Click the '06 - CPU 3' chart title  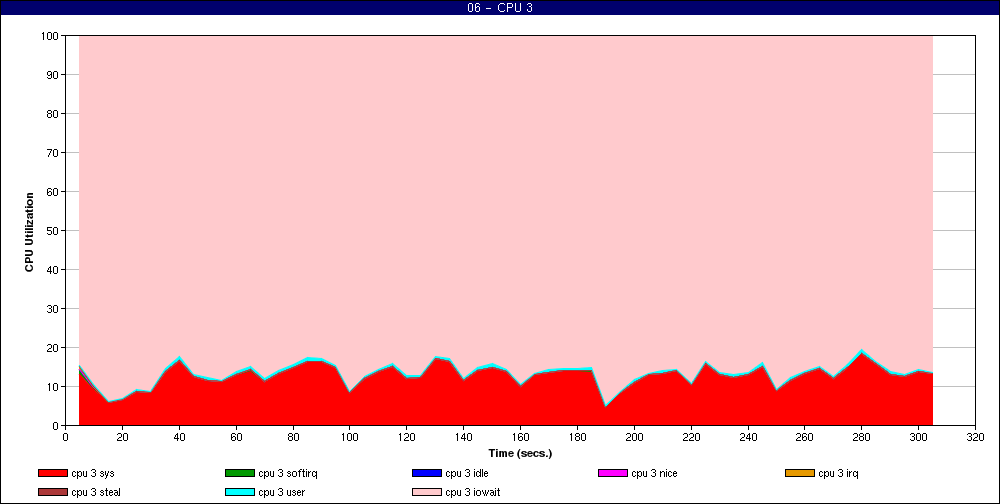[500, 8]
